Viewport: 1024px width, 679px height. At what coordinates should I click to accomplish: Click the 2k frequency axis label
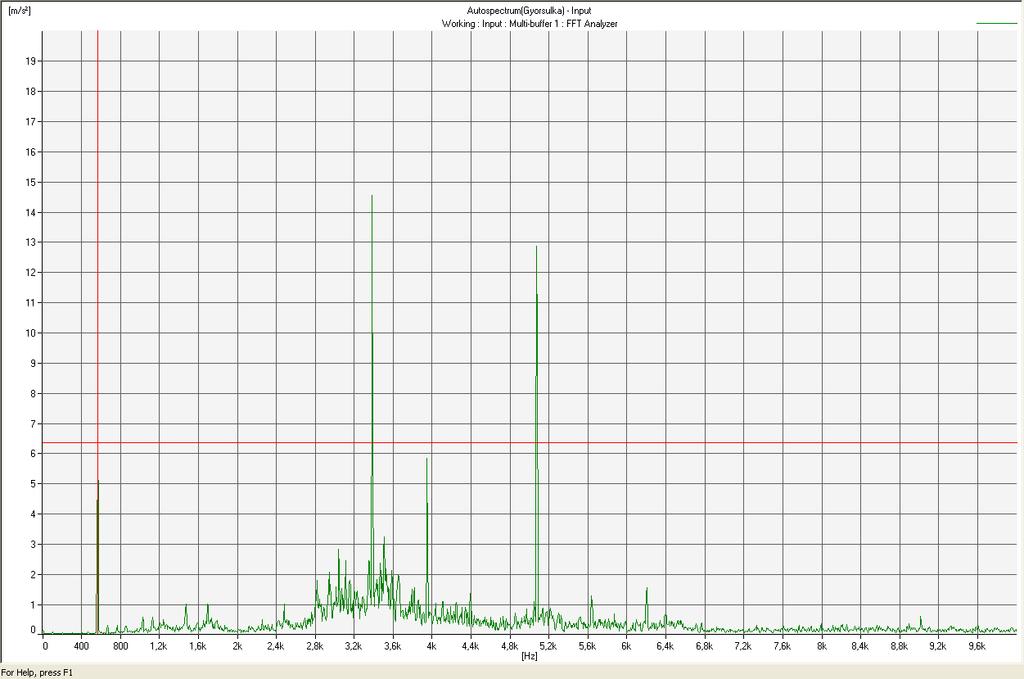pyautogui.click(x=237, y=646)
